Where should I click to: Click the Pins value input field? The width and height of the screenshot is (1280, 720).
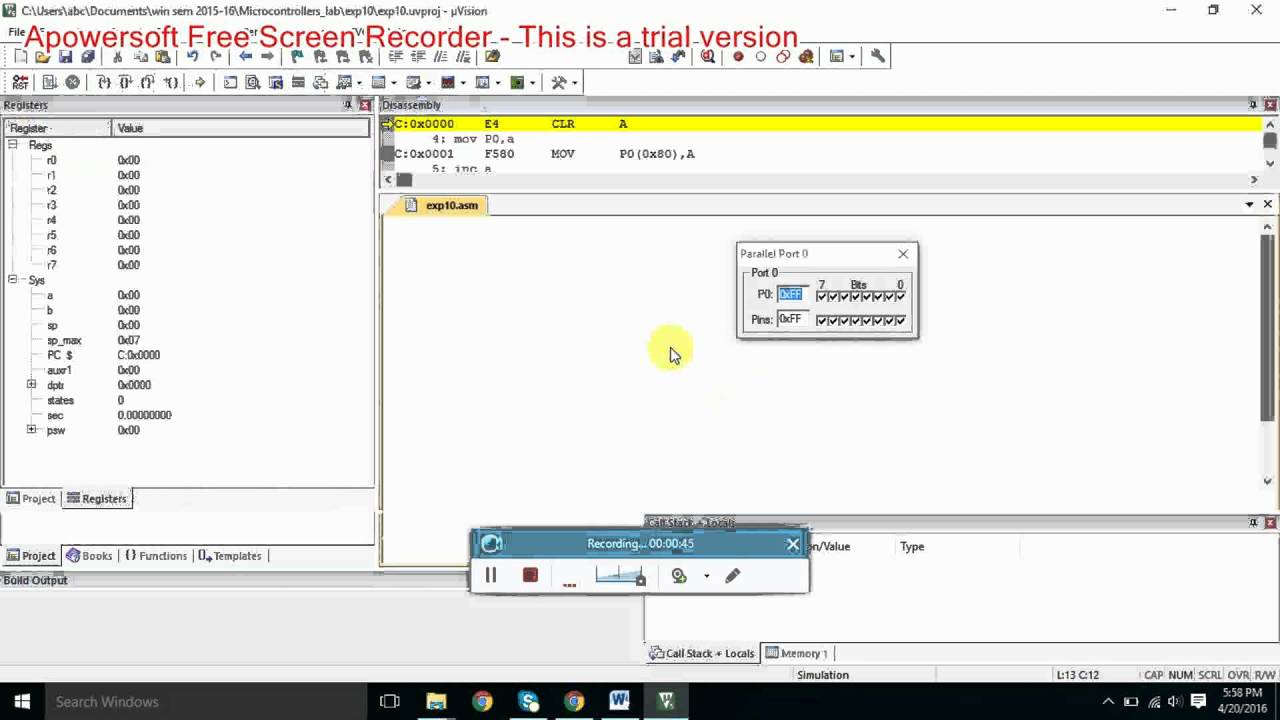tap(791, 319)
